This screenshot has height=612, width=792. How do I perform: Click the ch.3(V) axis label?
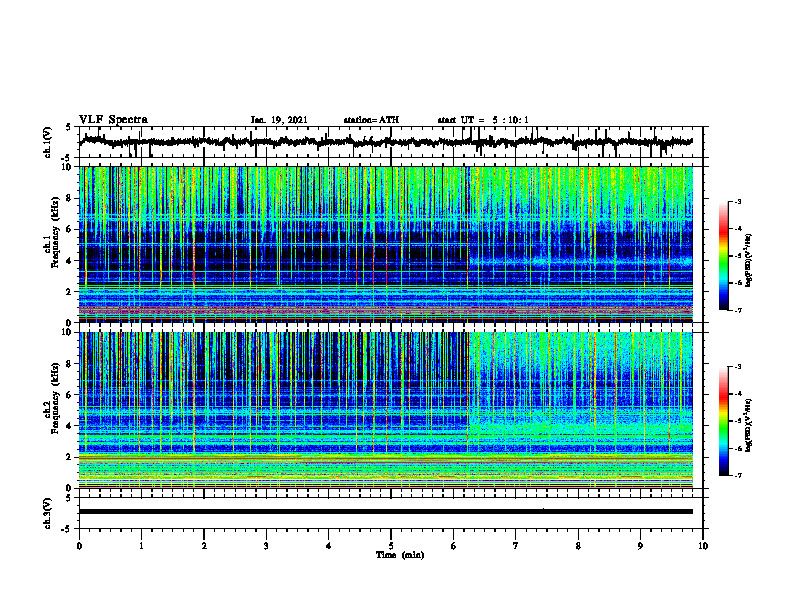click(x=48, y=513)
